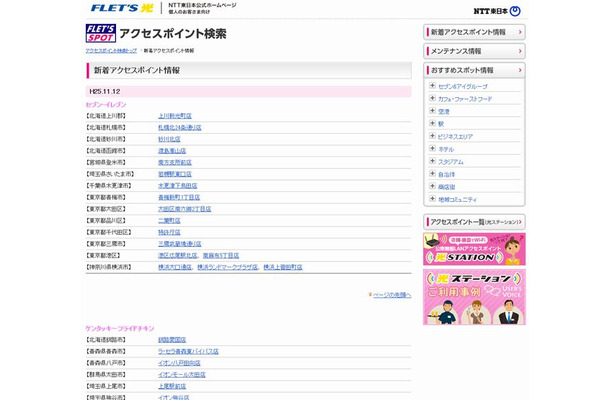
Task: Expand the 自治体 plus icon
Action: pyautogui.click(x=432, y=174)
